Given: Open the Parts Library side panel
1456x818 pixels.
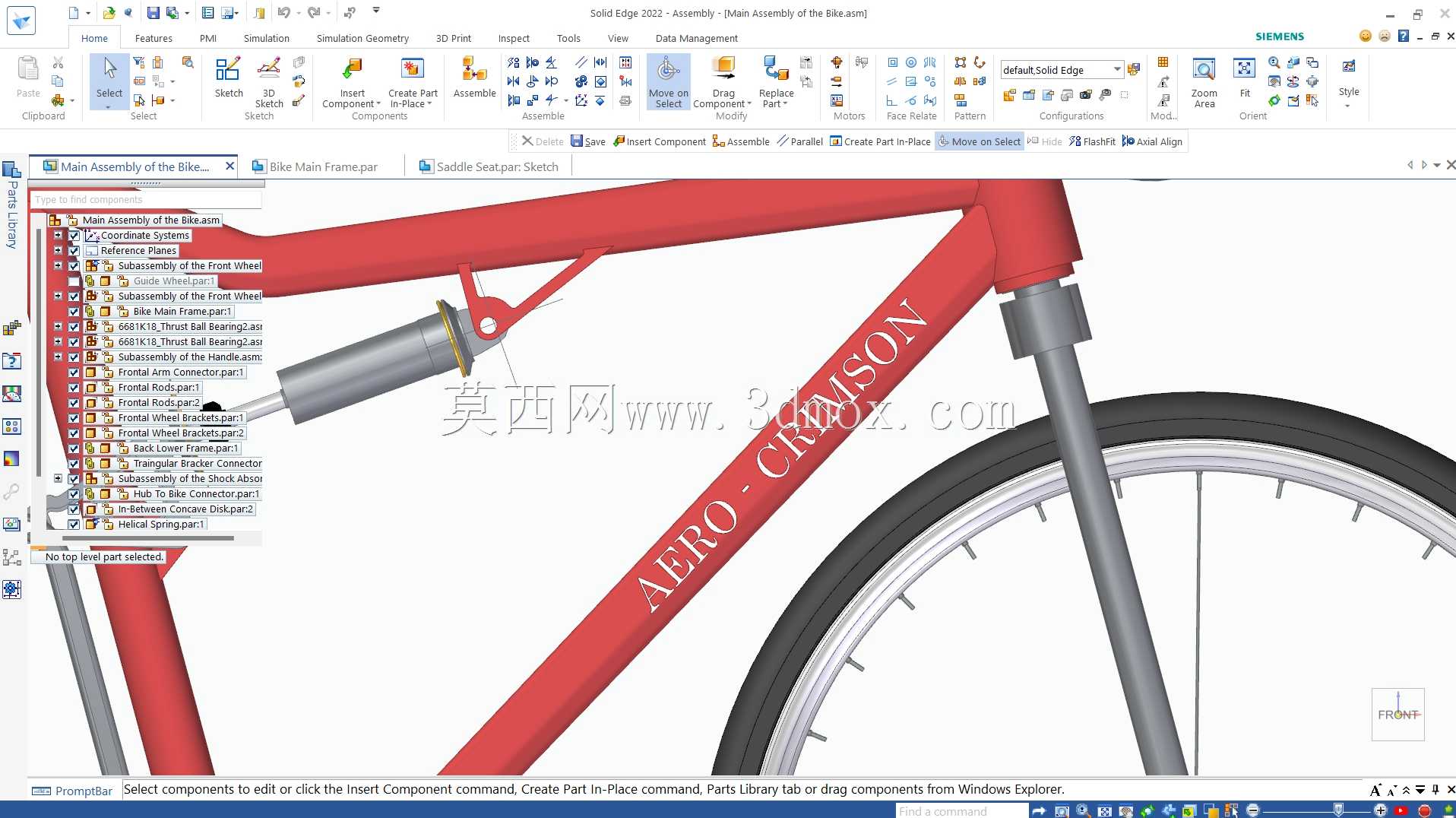Looking at the screenshot, I should coord(11,205).
